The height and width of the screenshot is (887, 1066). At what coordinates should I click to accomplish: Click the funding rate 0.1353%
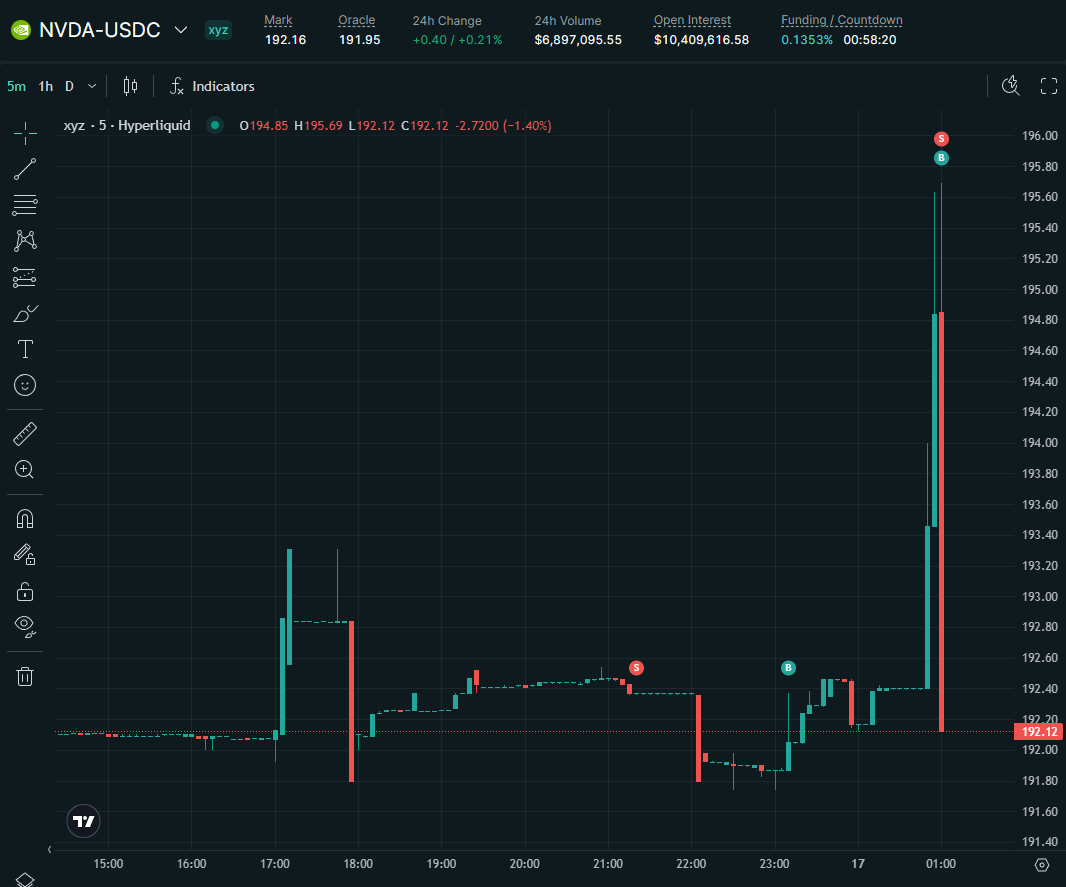coord(807,40)
